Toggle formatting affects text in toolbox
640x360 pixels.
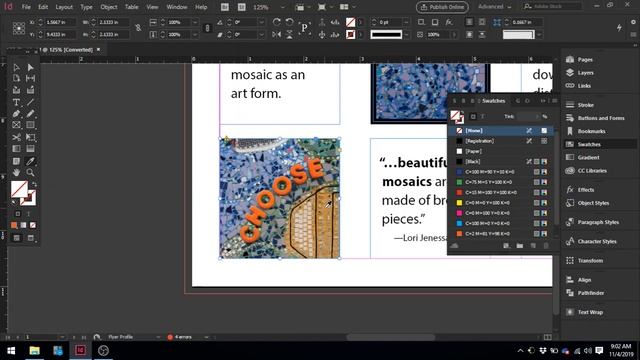(x=28, y=214)
